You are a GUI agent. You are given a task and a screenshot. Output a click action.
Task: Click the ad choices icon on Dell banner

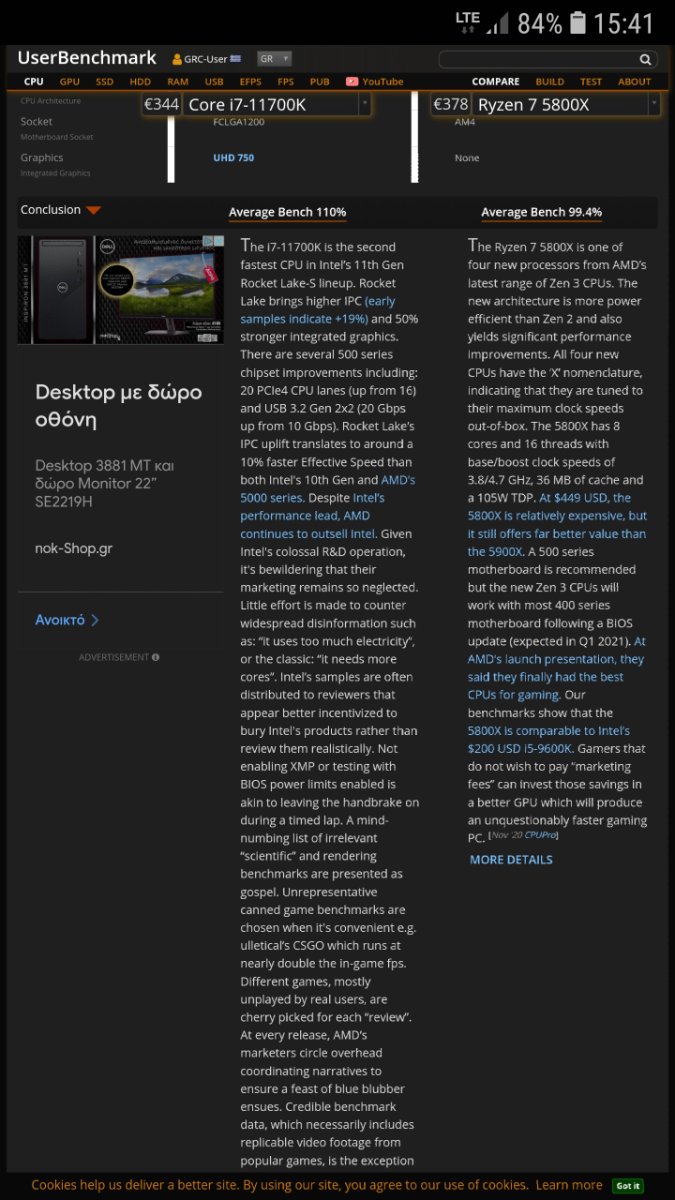[x=217, y=242]
